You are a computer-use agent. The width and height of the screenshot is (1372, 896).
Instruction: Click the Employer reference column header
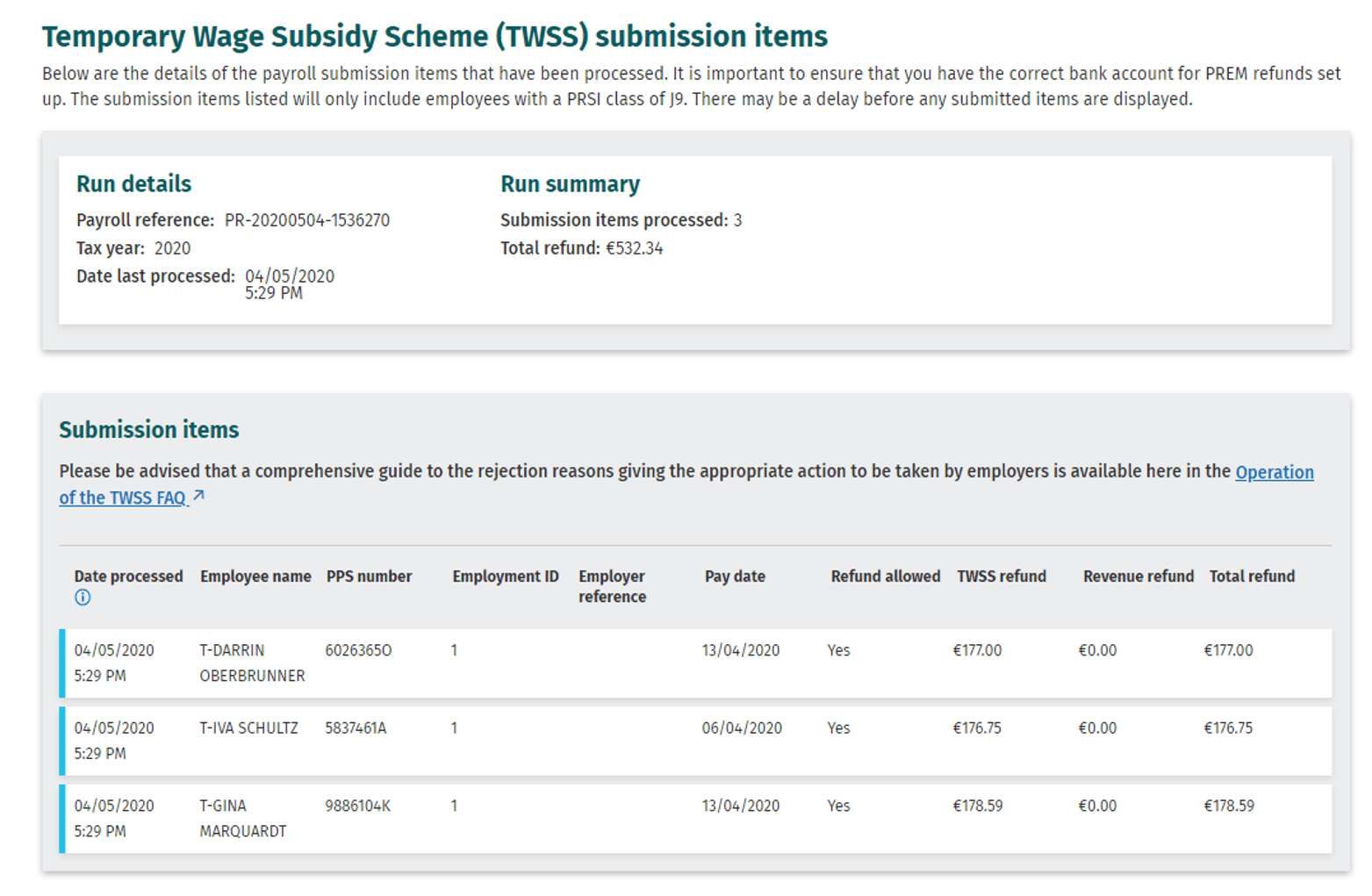click(x=612, y=586)
